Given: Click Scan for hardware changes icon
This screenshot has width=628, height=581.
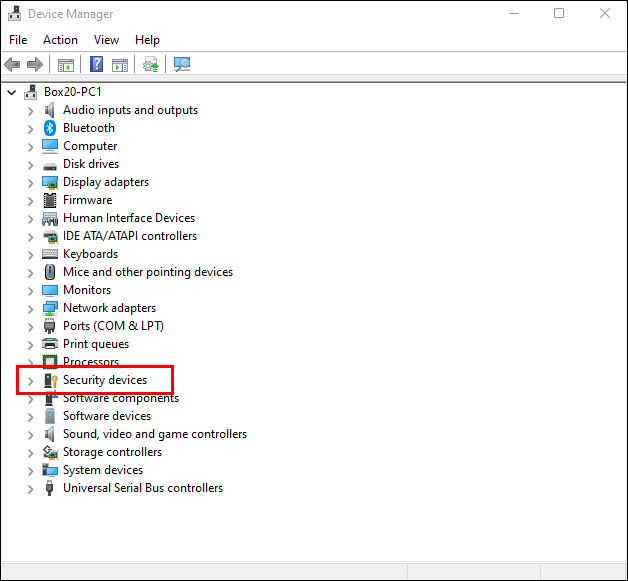Looking at the screenshot, I should (x=182, y=64).
